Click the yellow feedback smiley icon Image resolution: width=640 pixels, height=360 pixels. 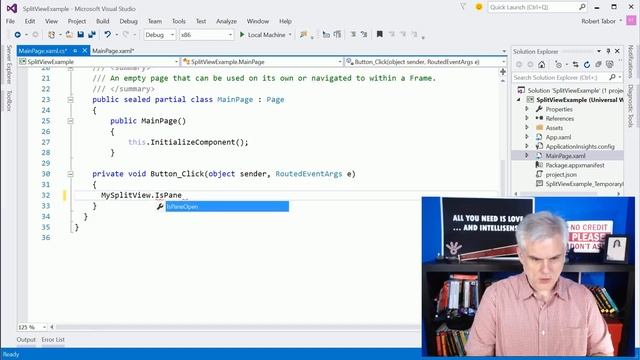(x=479, y=7)
